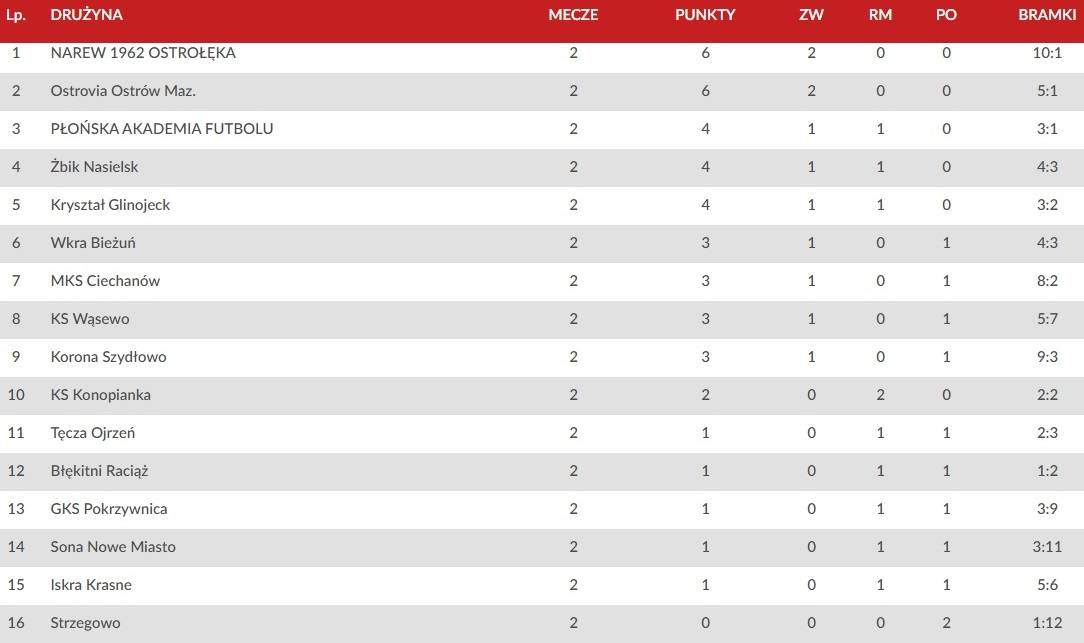
Task: Click the Lp. column header
Action: [x=16, y=15]
